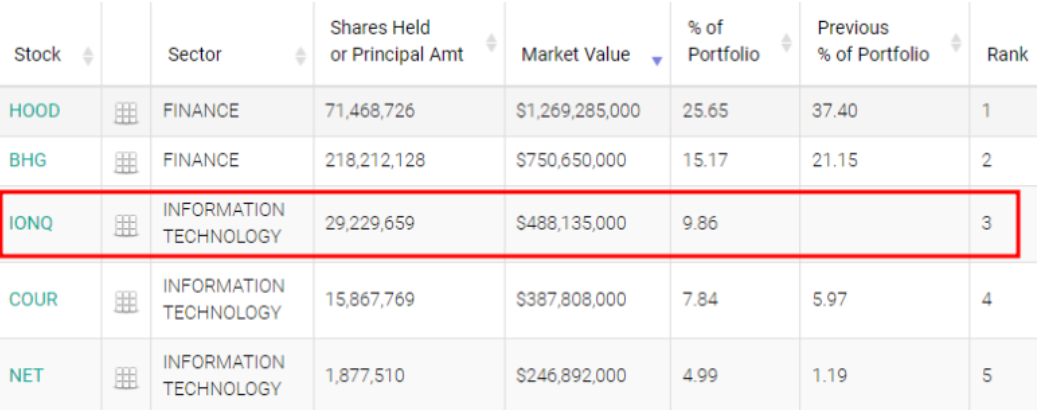Click the Market Value column header
The width and height of the screenshot is (1045, 410).
[576, 55]
